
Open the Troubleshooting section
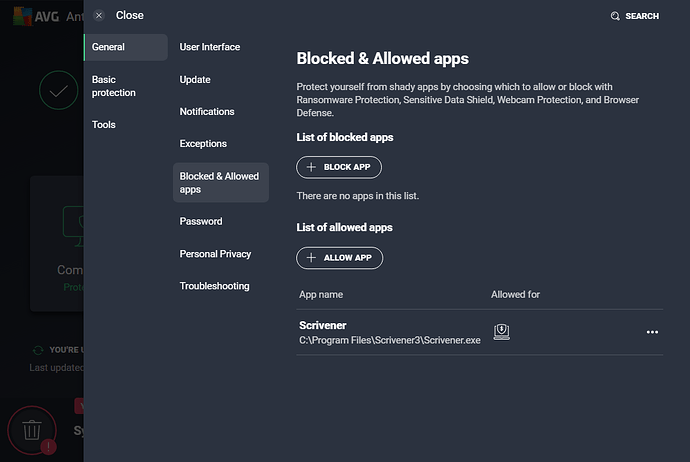(214, 286)
